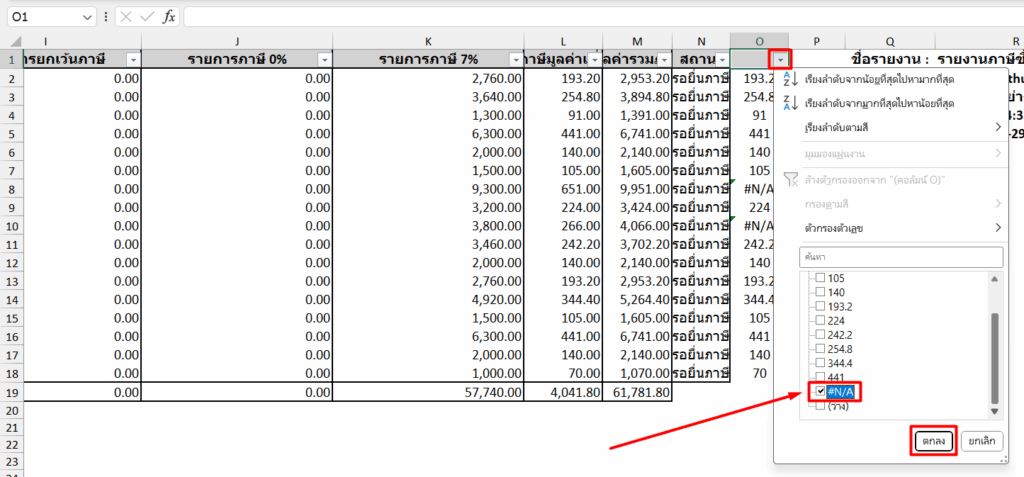Image resolution: width=1024 pixels, height=477 pixels.
Task: Uncheck the #N/A filter checkbox
Action: click(x=821, y=392)
